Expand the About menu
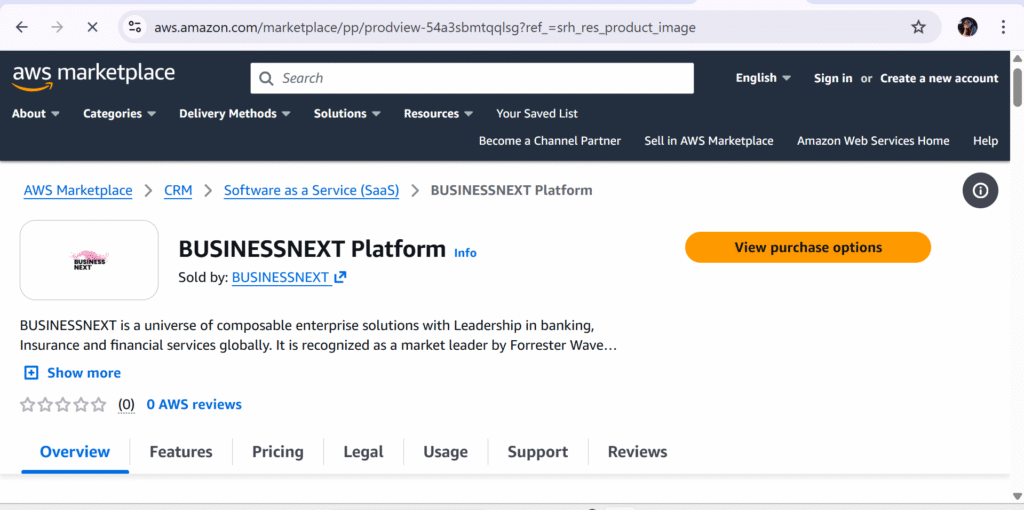The height and width of the screenshot is (510, 1024). [x=36, y=114]
